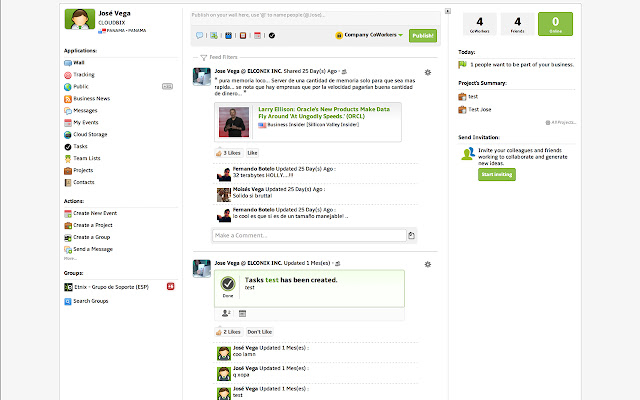Screen dimensions: 640x400
Task: Open the Cloud Storage application
Action: [x=89, y=134]
